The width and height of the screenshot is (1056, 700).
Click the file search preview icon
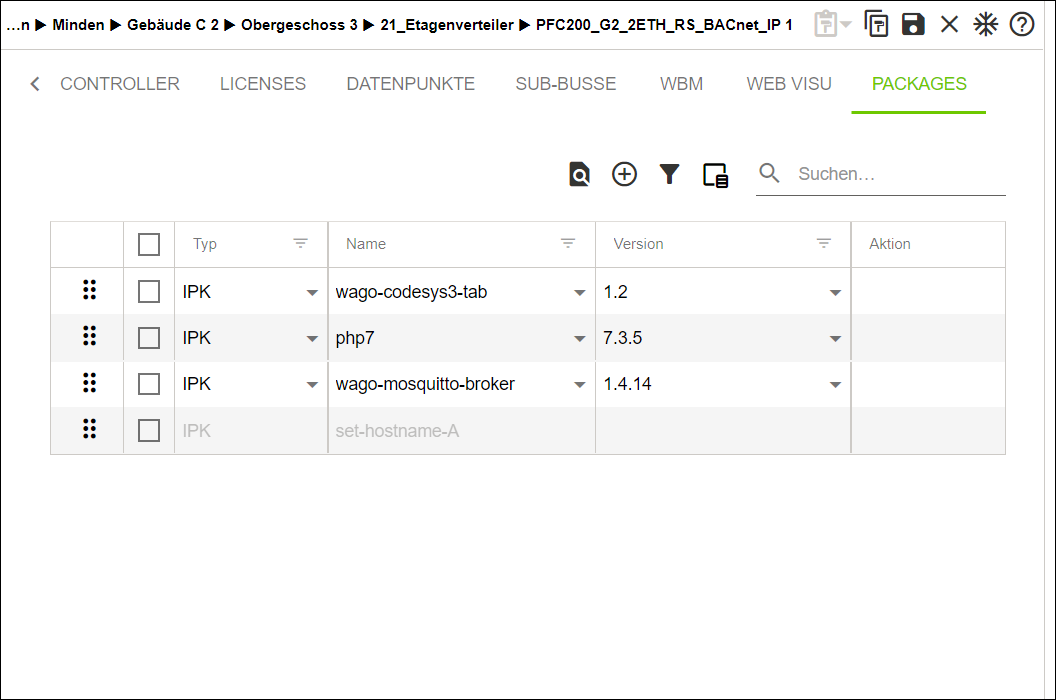(x=579, y=174)
